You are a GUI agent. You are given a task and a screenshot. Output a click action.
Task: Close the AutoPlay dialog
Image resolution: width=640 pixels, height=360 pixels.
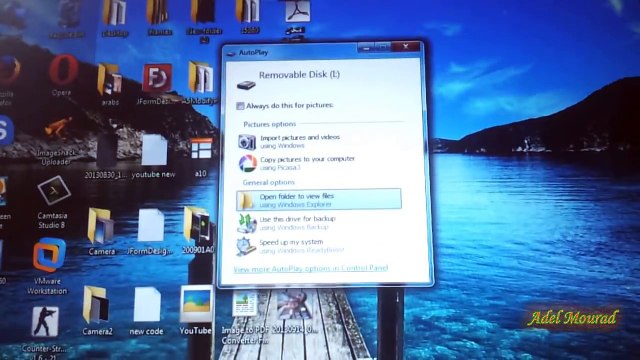click(x=405, y=47)
